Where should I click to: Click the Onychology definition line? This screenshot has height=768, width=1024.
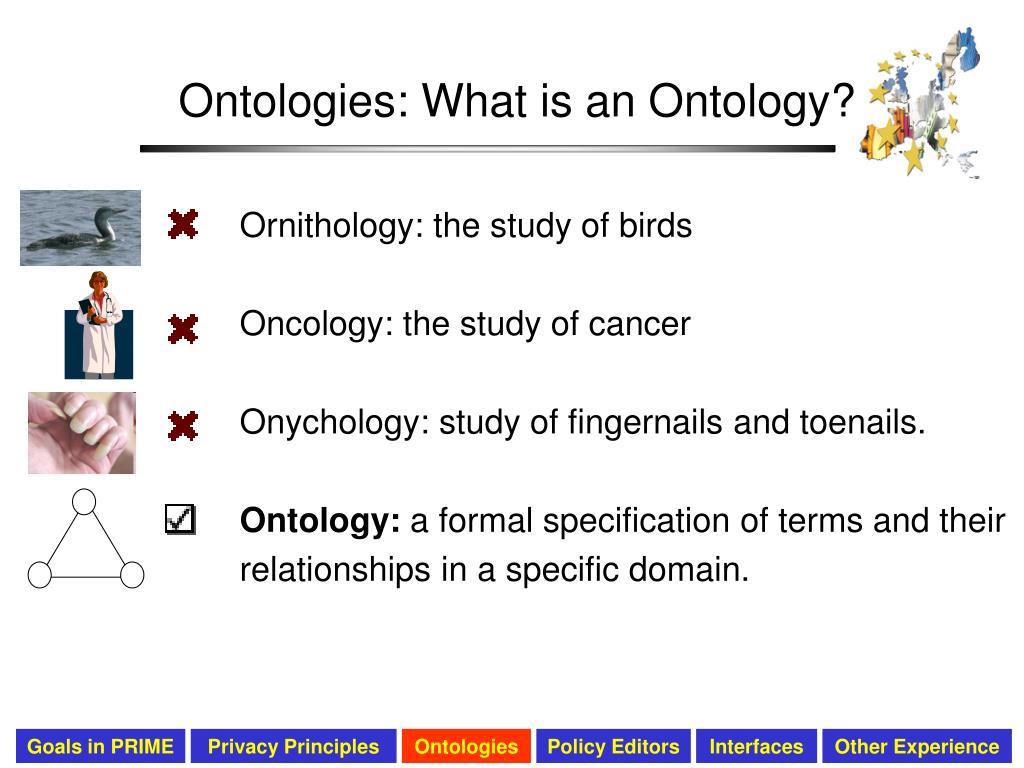point(583,423)
